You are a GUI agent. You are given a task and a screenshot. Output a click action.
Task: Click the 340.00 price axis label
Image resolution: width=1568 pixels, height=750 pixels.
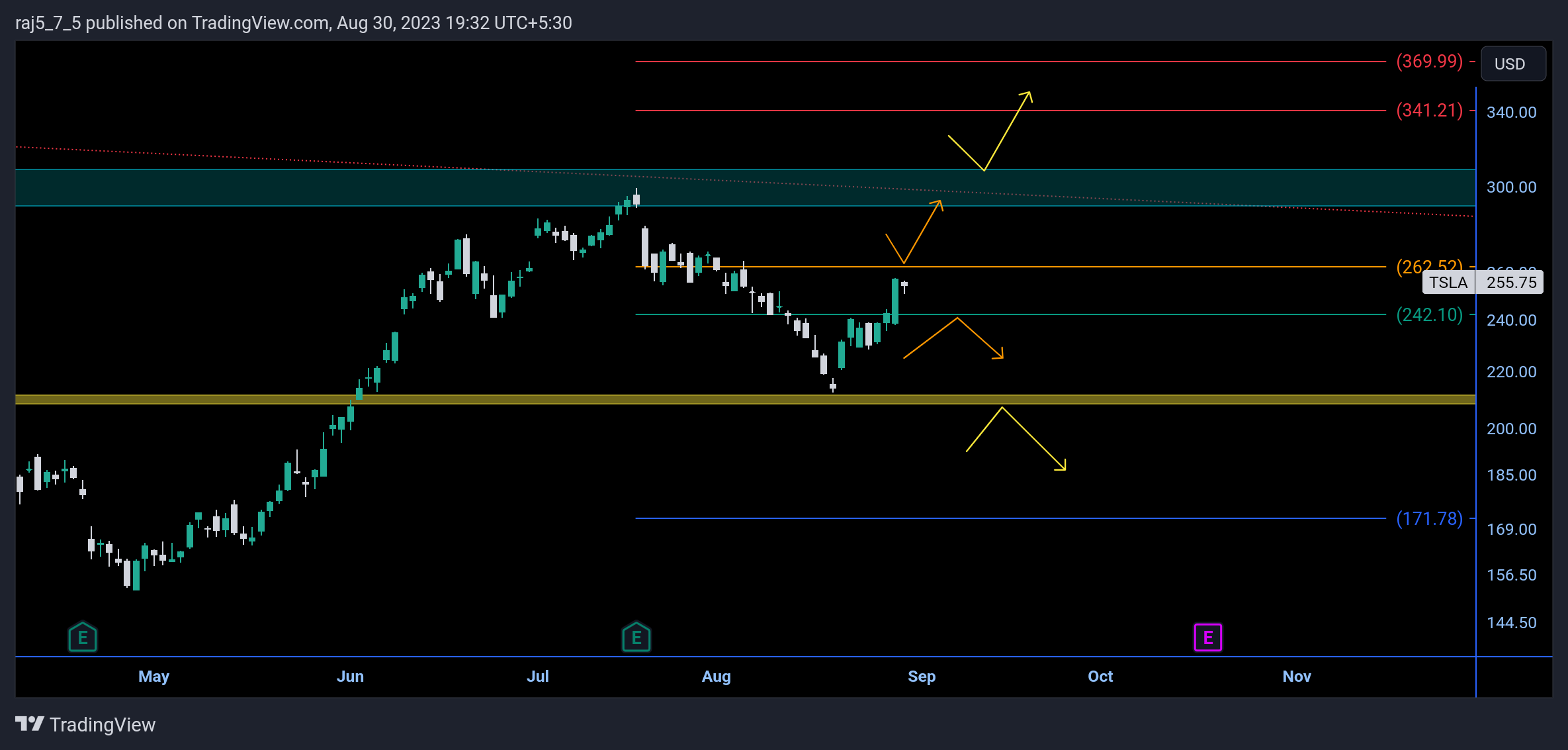click(x=1511, y=113)
